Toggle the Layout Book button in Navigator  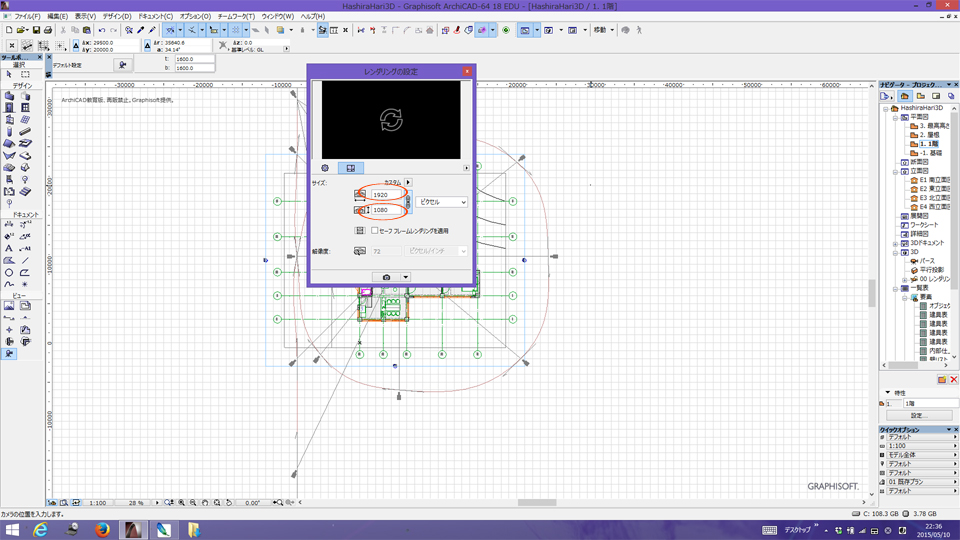click(936, 96)
